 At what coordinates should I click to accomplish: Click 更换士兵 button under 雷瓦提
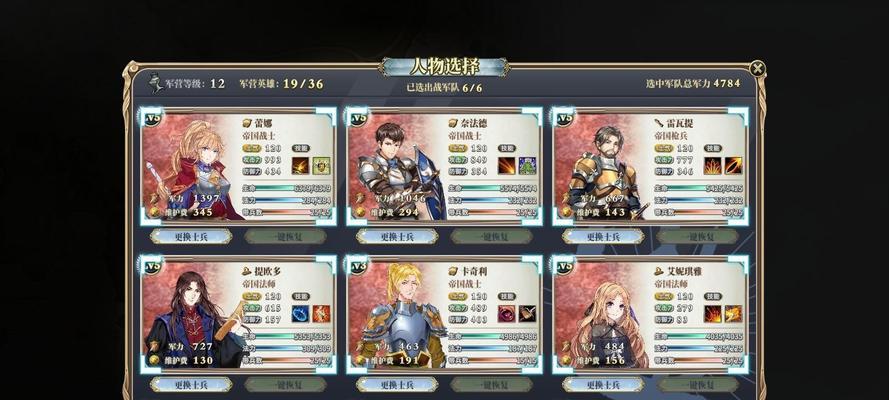coord(603,237)
